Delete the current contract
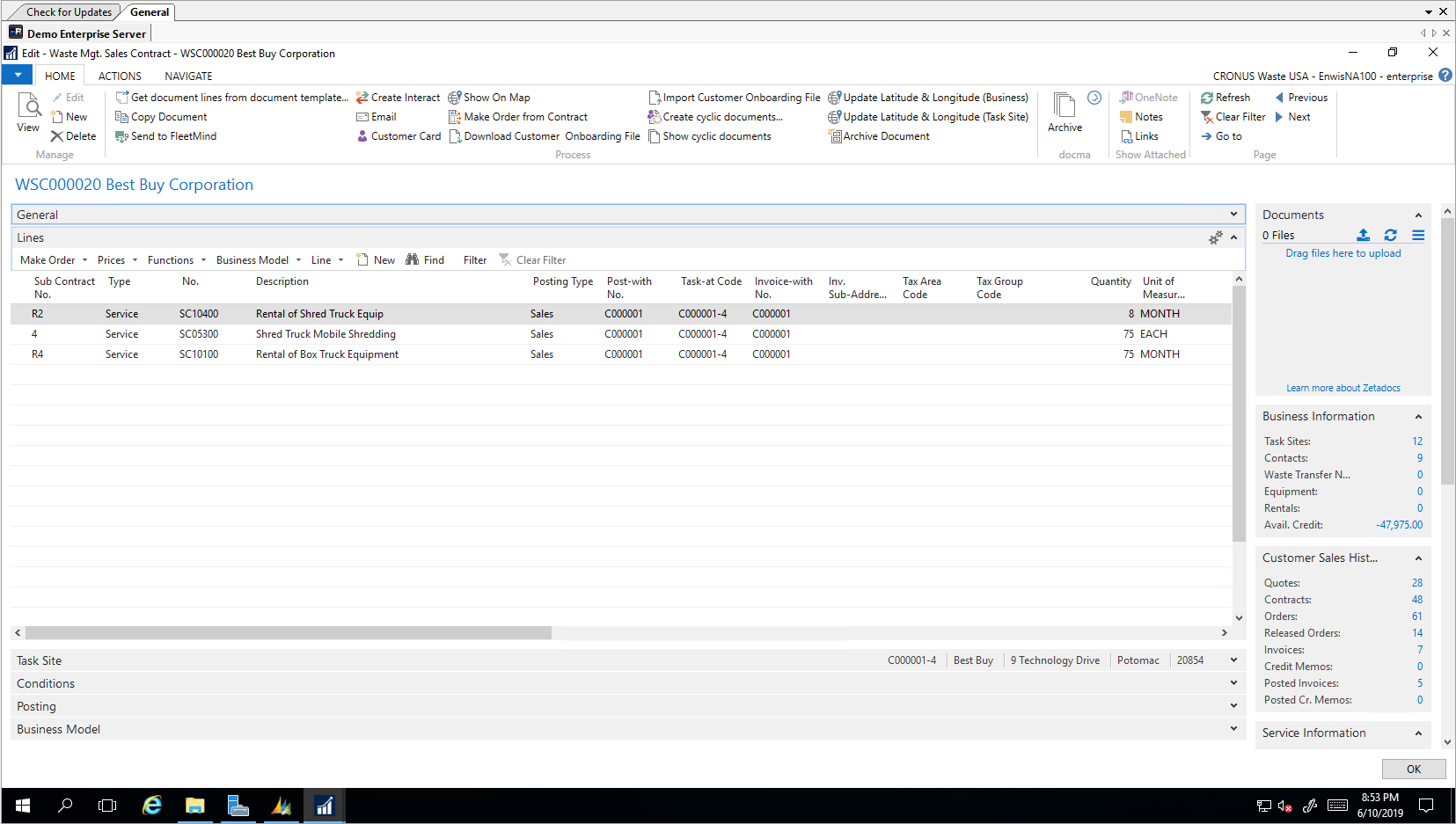1456x824 pixels. pyautogui.click(x=73, y=136)
